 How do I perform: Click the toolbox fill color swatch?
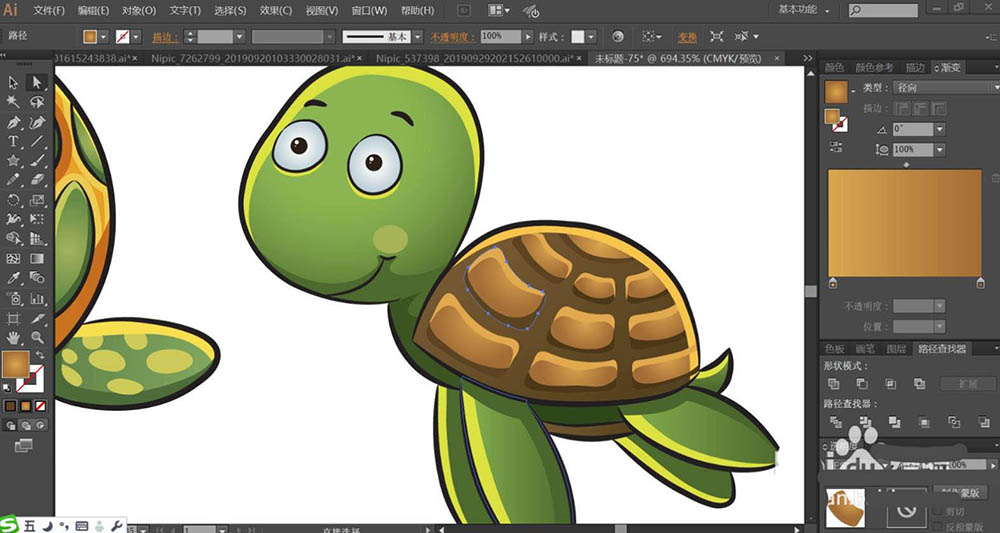click(15, 364)
